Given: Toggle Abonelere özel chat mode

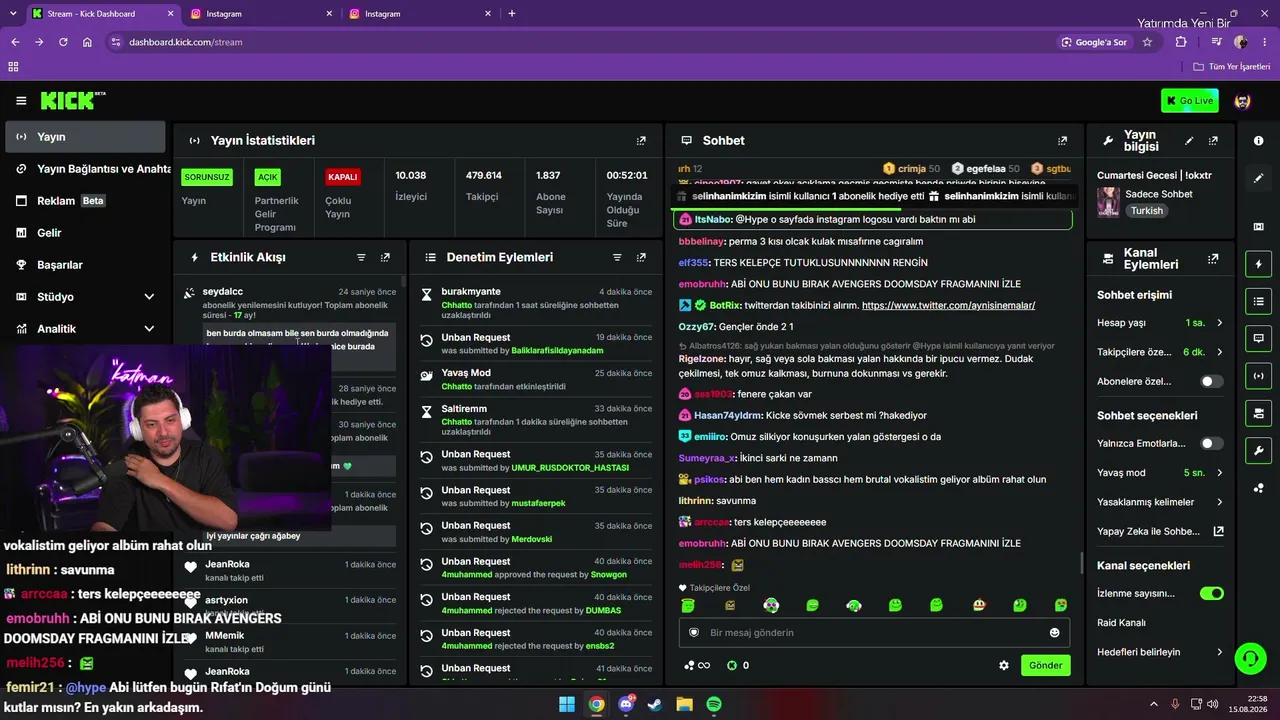Looking at the screenshot, I should (x=1211, y=381).
